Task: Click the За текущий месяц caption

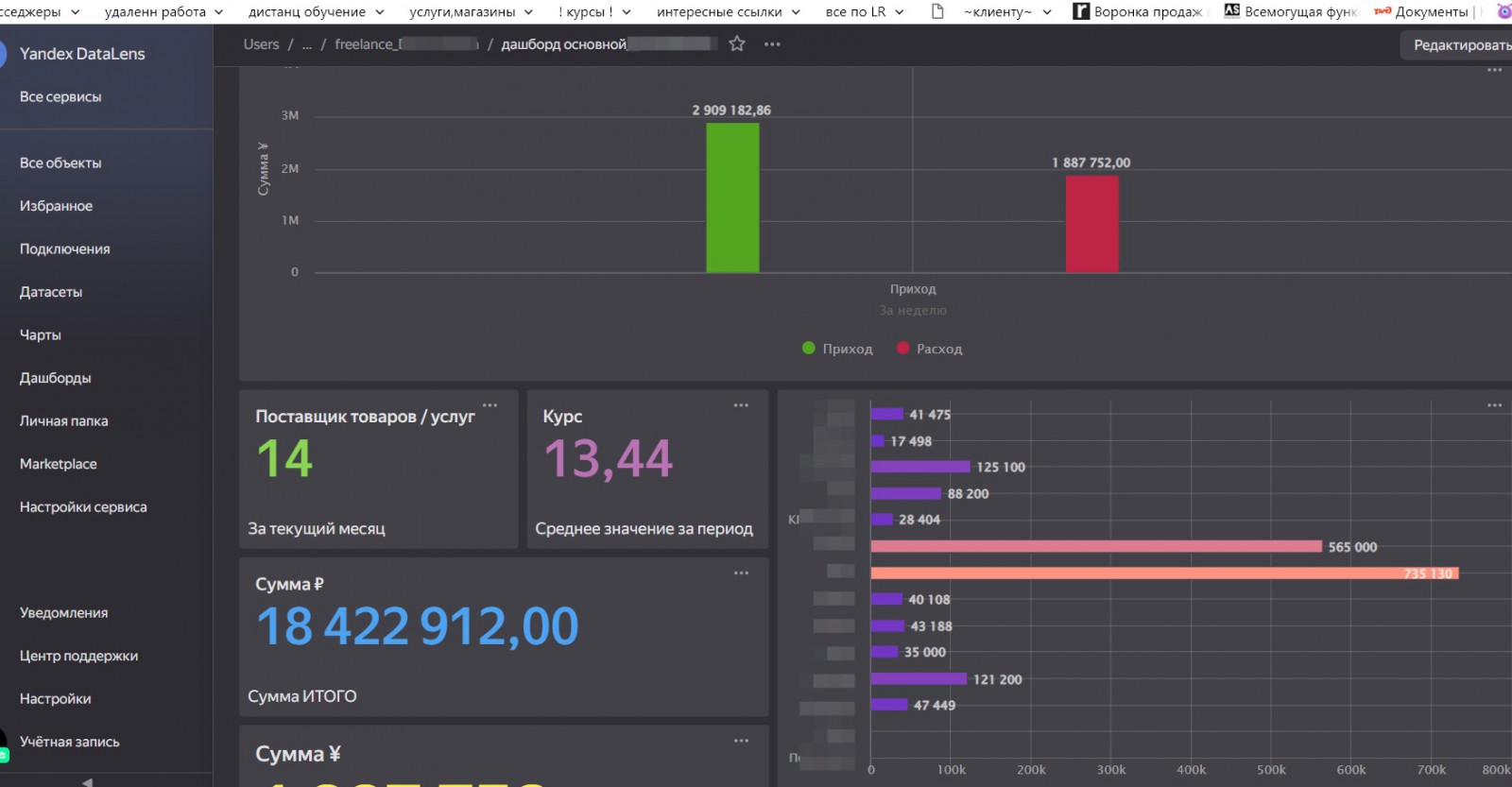Action: 317,529
